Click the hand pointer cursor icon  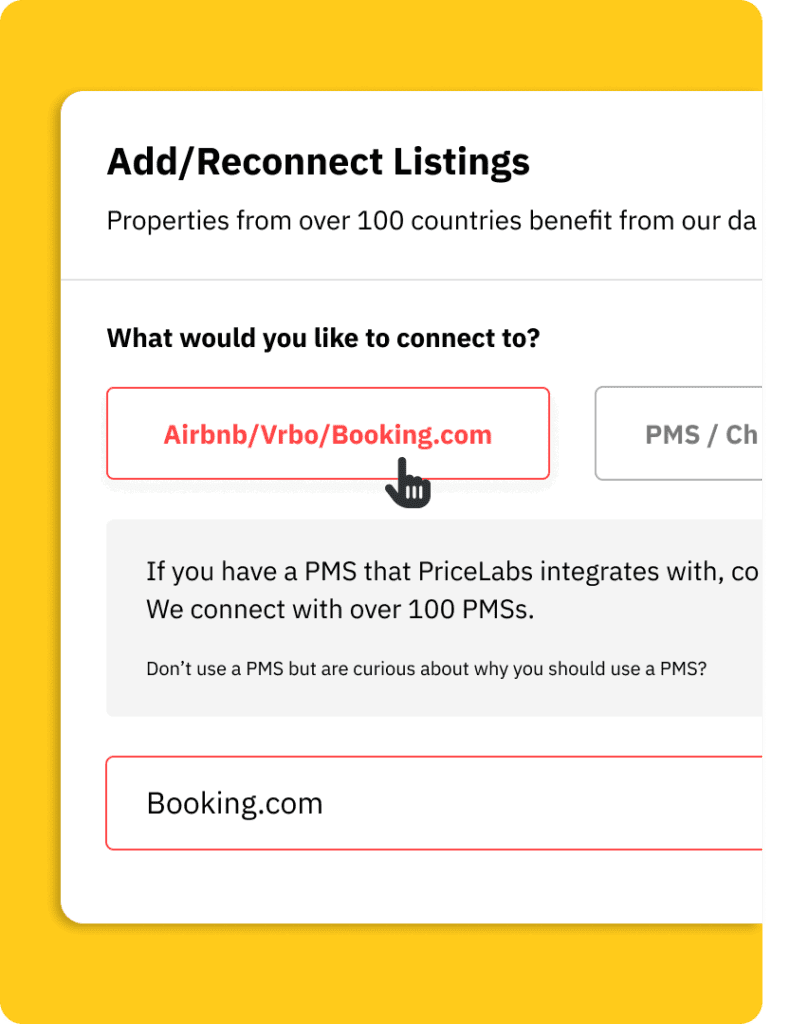coord(408,483)
